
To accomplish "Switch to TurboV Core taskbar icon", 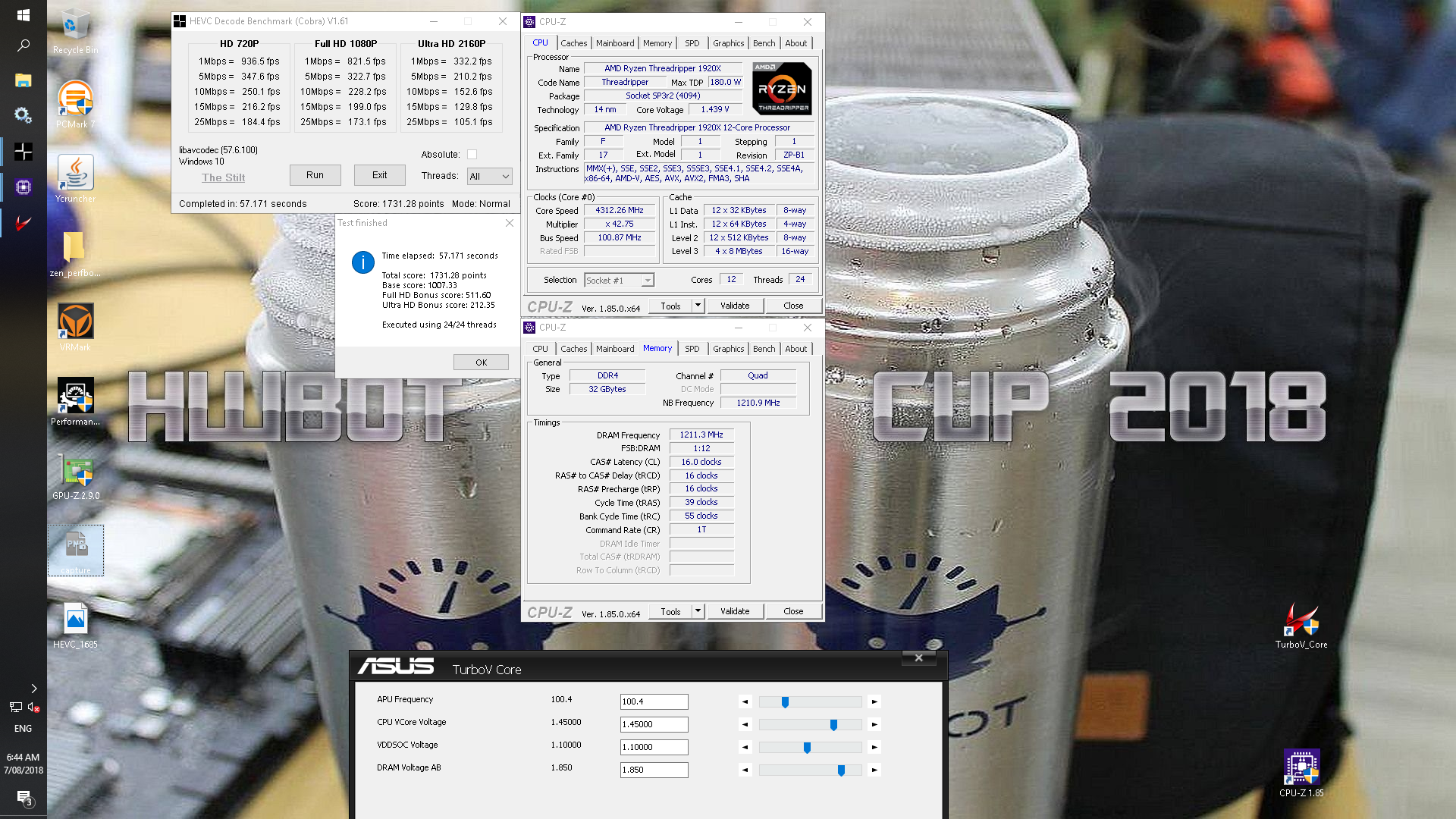I will (23, 222).
